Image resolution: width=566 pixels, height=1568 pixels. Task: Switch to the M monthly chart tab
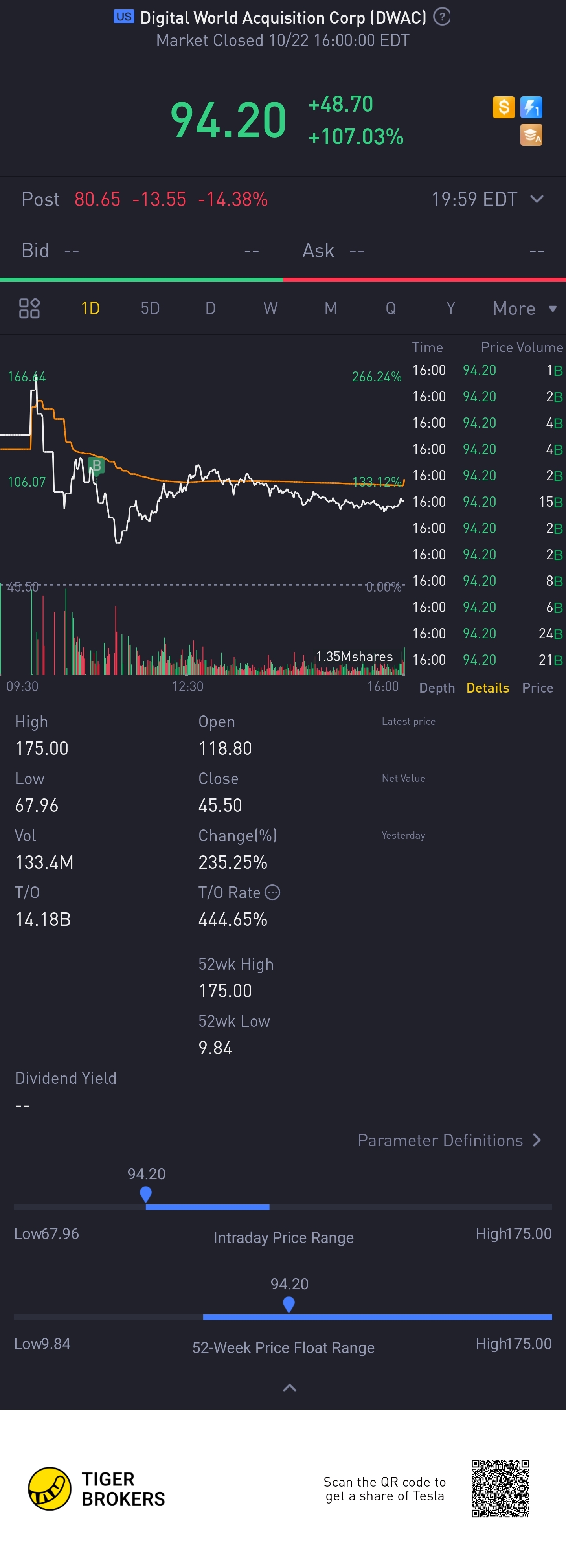[331, 308]
